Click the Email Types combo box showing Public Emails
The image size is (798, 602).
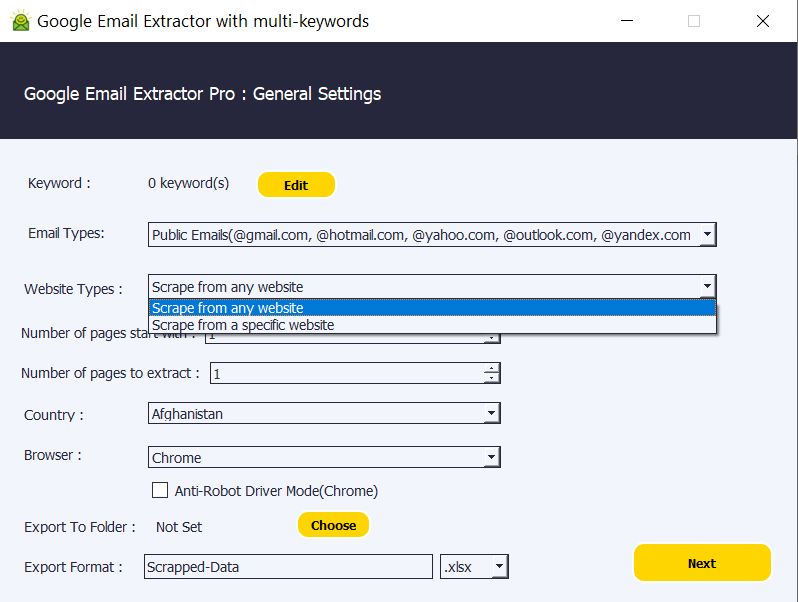[x=432, y=235]
